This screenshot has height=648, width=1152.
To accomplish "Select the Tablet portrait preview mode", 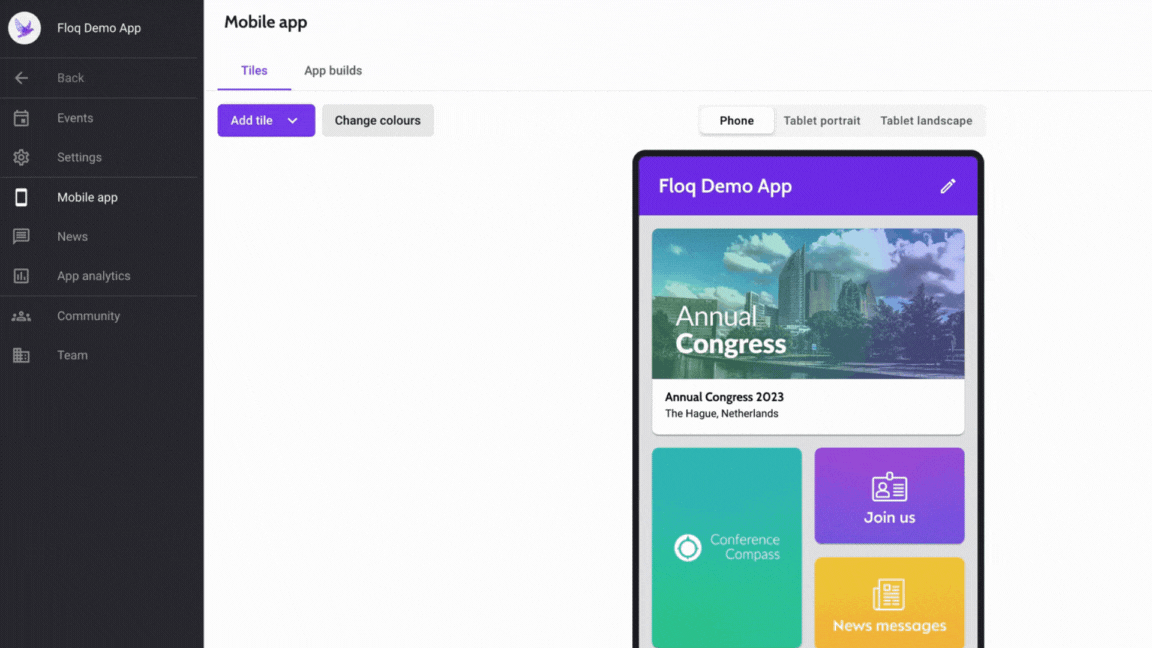I will click(x=821, y=120).
